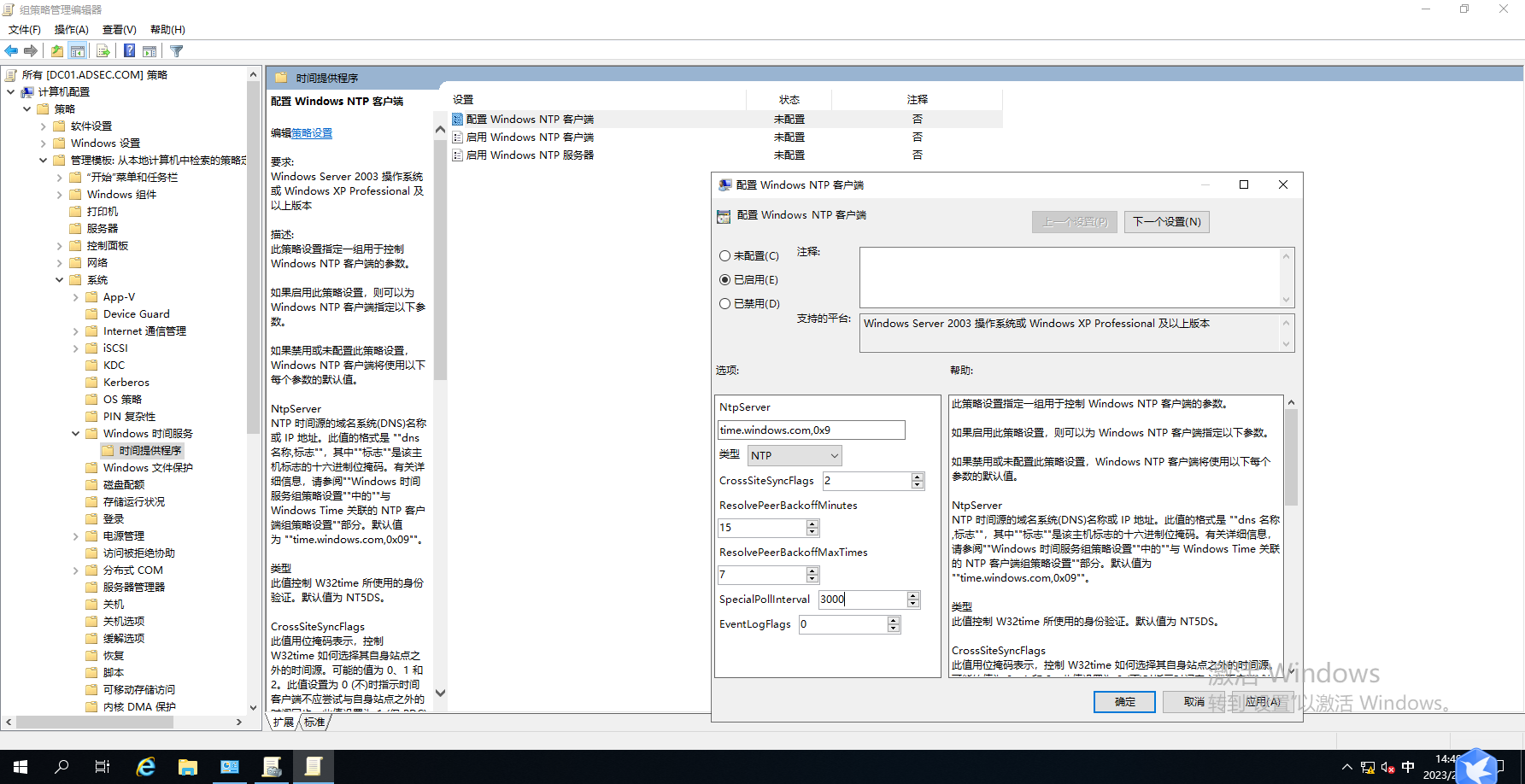Switch to the 标准 tab
Viewport: 1525px width, 784px height.
click(314, 723)
